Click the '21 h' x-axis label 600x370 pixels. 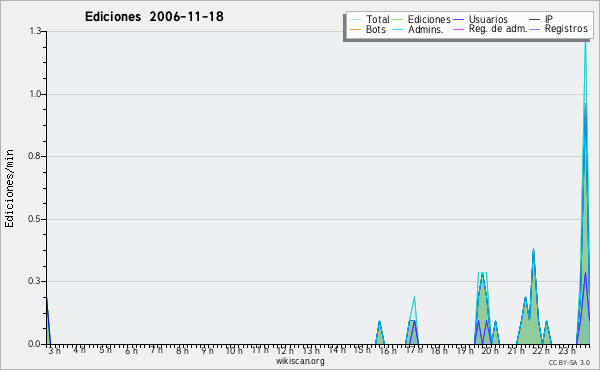point(516,351)
